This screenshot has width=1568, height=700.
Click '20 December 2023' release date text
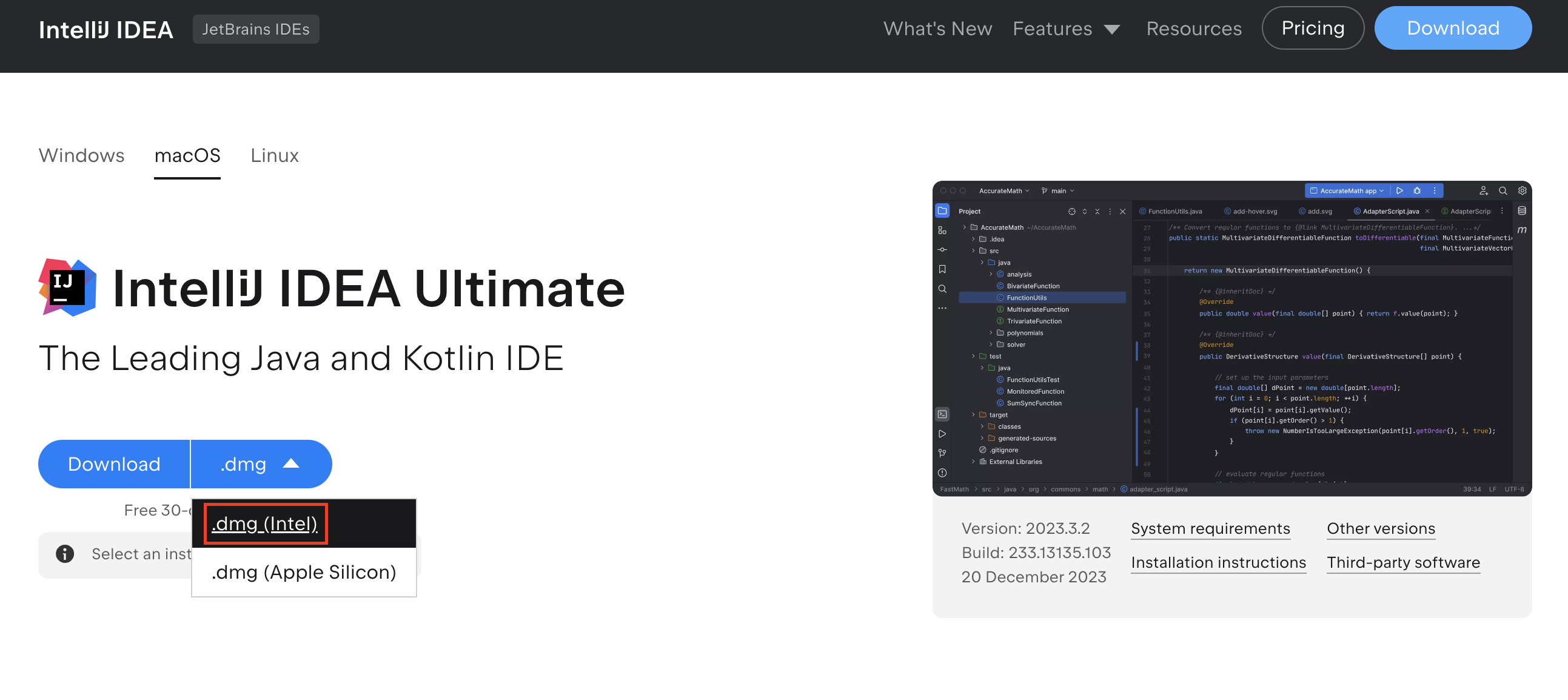[1034, 577]
